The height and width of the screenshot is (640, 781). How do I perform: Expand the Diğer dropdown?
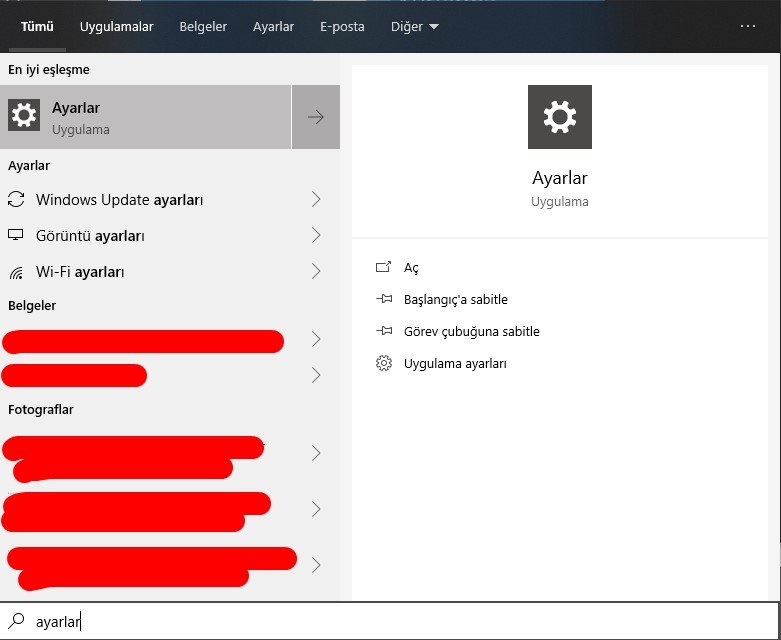[x=414, y=26]
